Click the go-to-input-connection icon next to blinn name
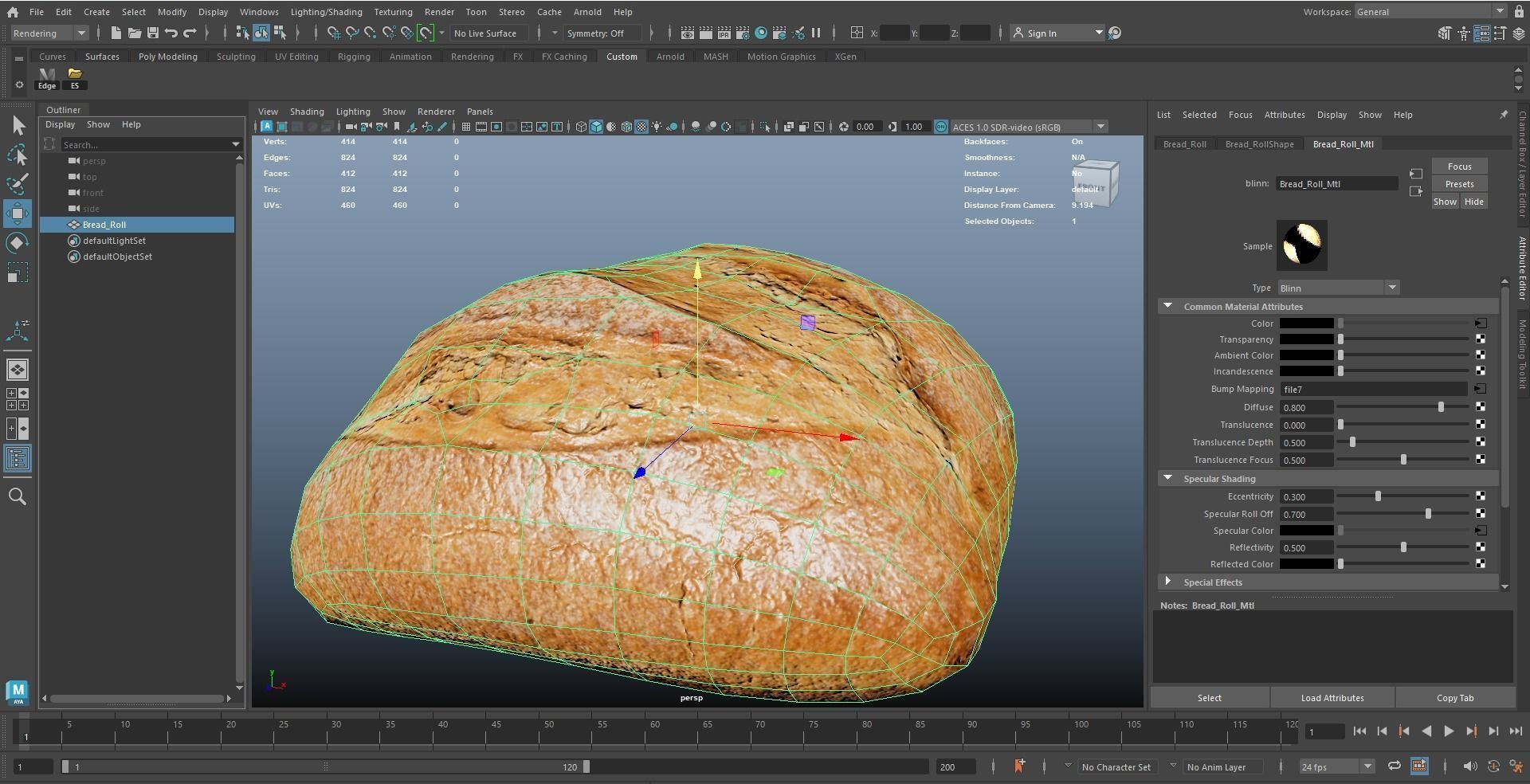The width and height of the screenshot is (1530, 784). pos(1416,174)
